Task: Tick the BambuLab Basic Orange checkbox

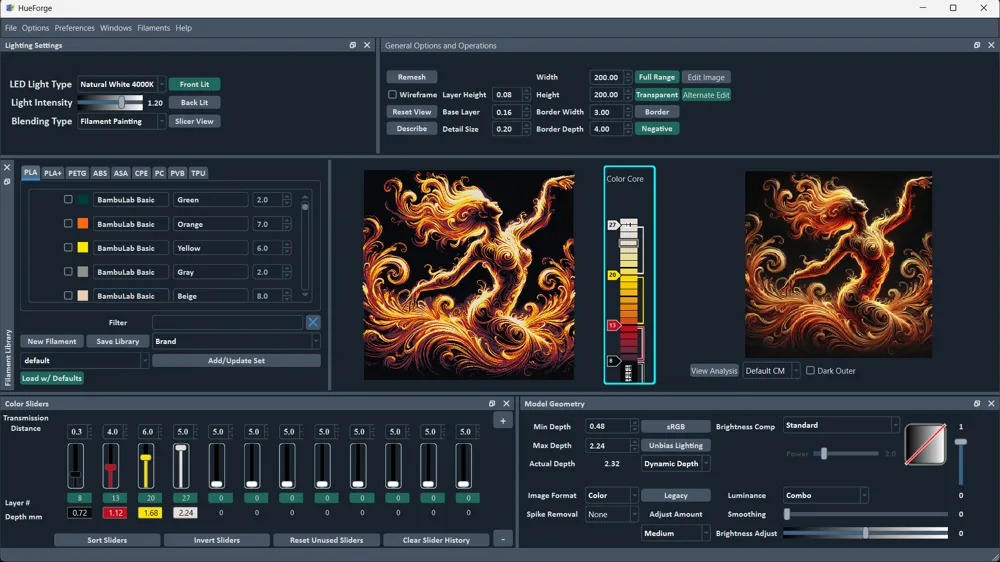Action: (68, 224)
